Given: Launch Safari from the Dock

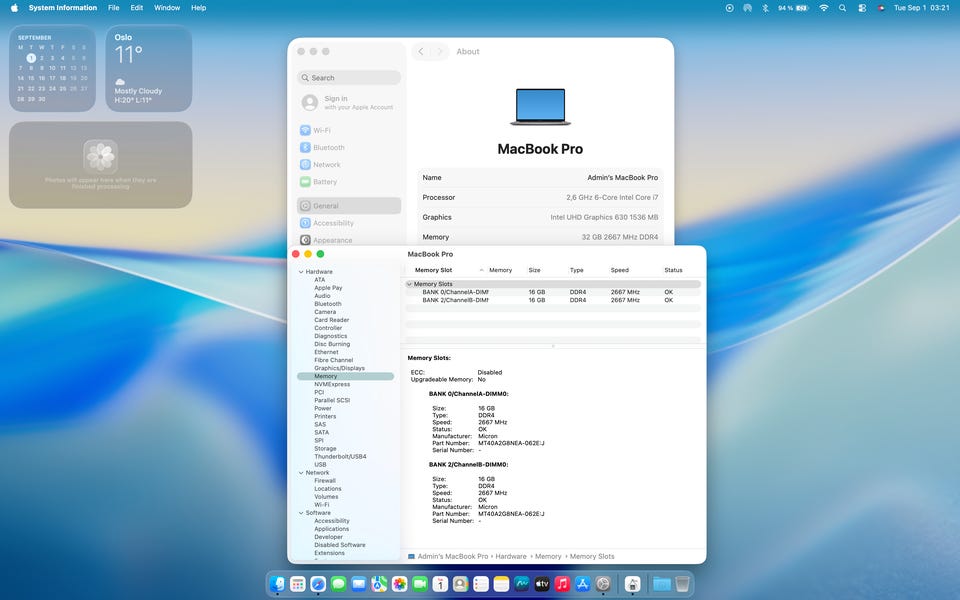Looking at the screenshot, I should tap(318, 584).
